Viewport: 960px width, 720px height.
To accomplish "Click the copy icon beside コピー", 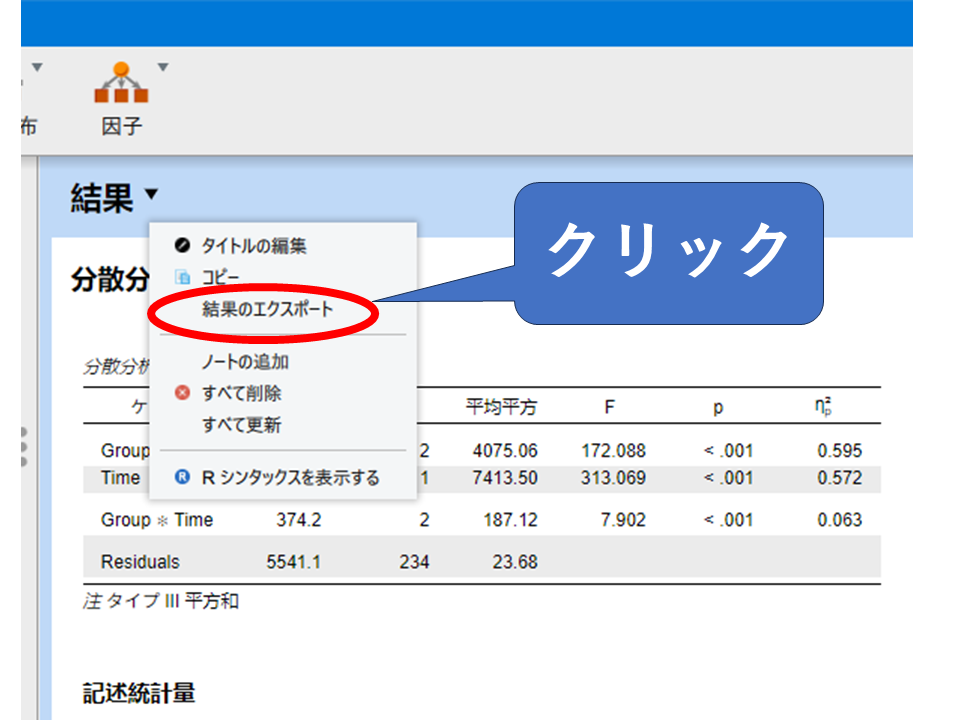I will pos(181,278).
